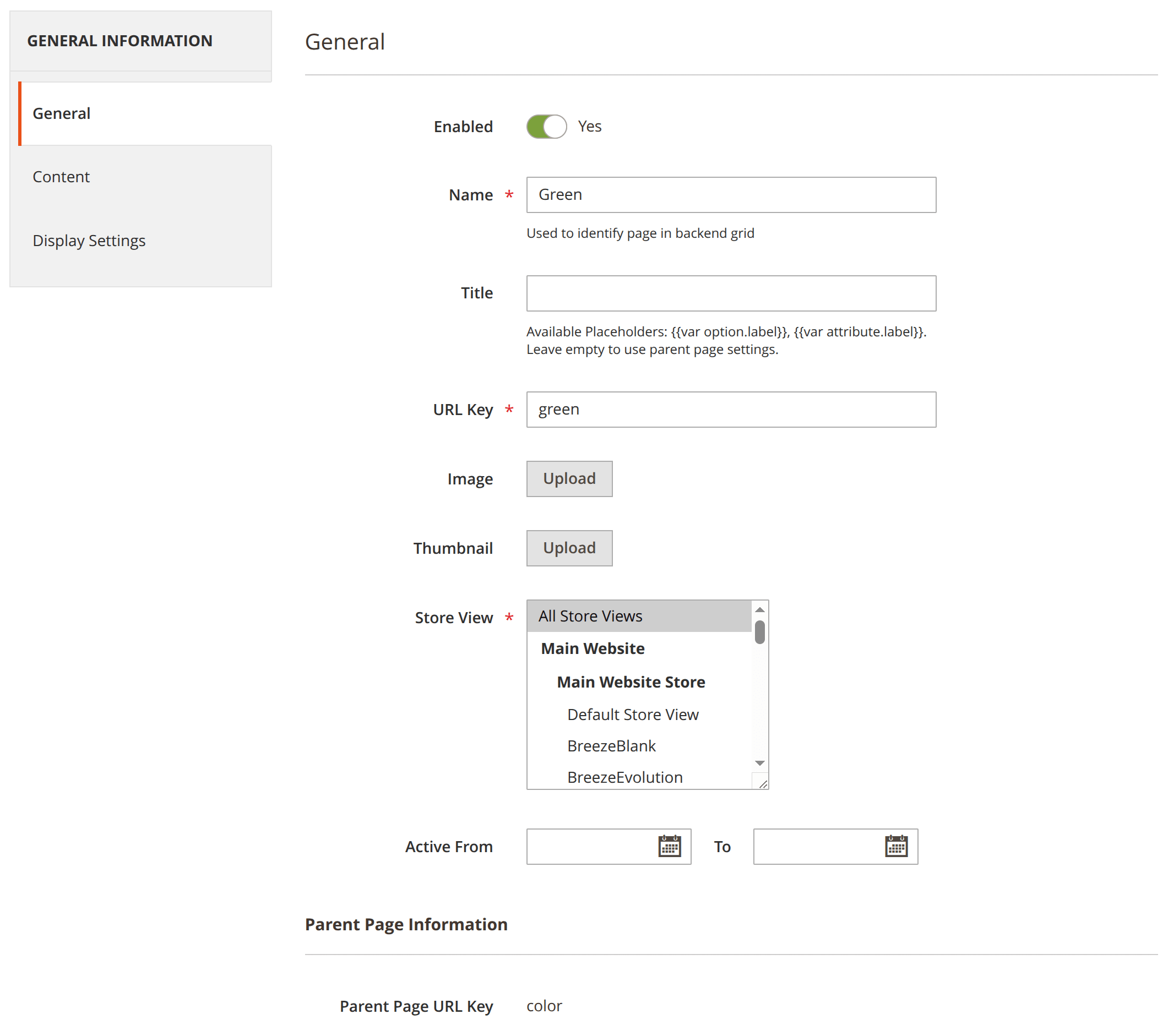Select the General sidebar item
The height and width of the screenshot is (1036, 1168).
click(61, 113)
